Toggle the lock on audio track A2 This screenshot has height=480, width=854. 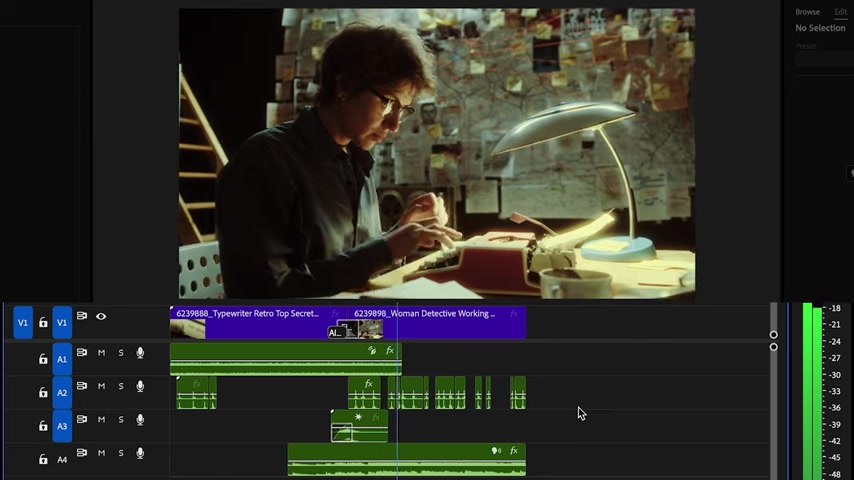pyautogui.click(x=43, y=392)
